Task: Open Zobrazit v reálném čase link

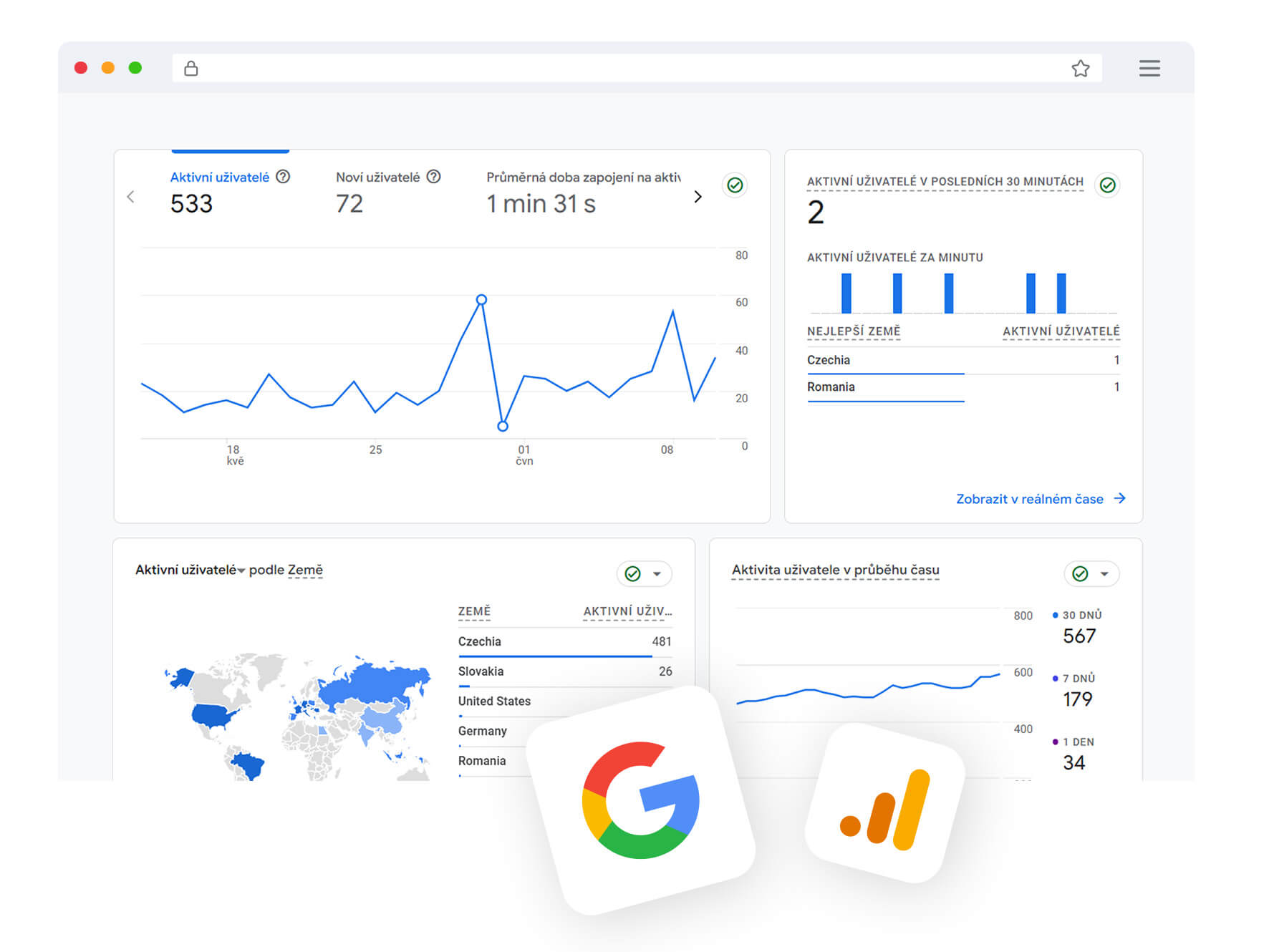Action: [x=1041, y=499]
